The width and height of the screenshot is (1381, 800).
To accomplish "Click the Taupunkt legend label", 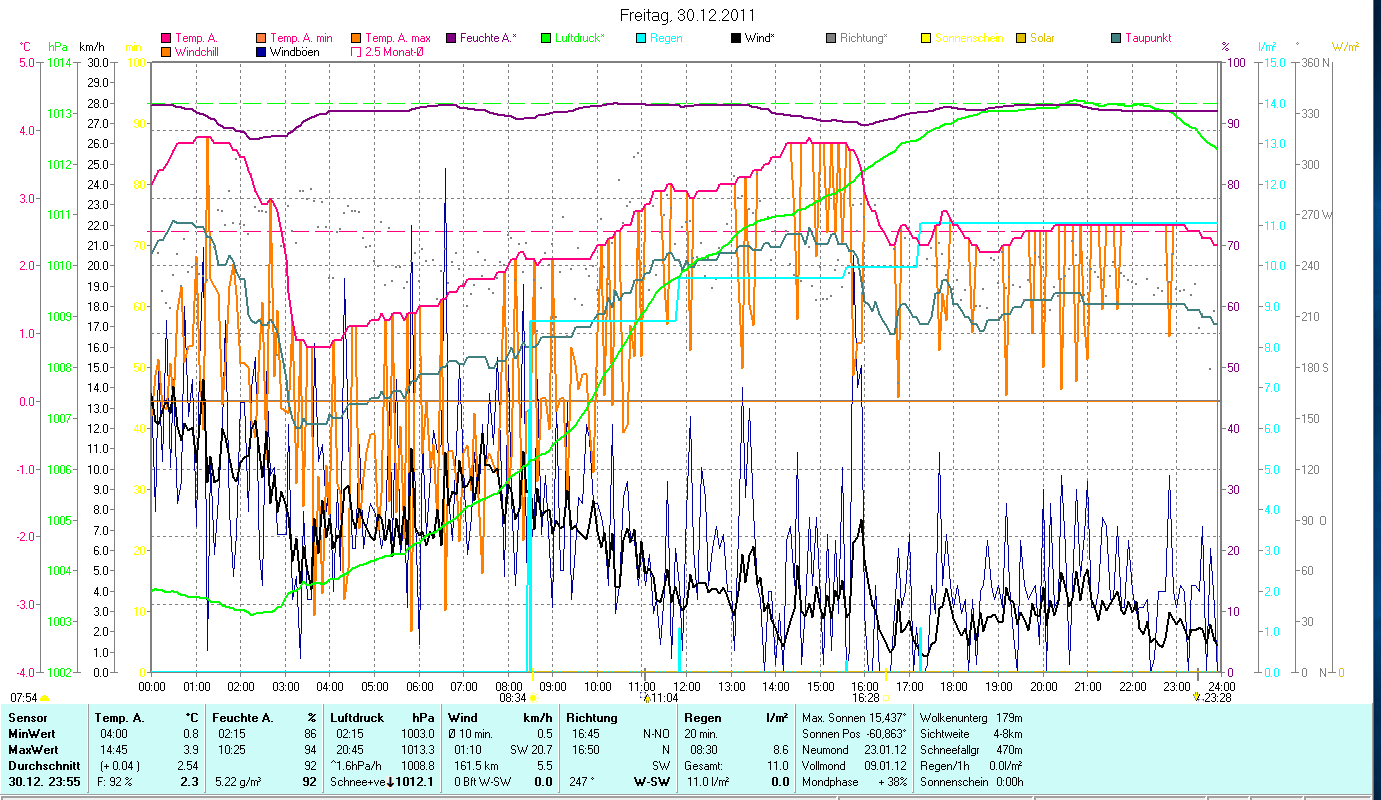I will click(1147, 38).
